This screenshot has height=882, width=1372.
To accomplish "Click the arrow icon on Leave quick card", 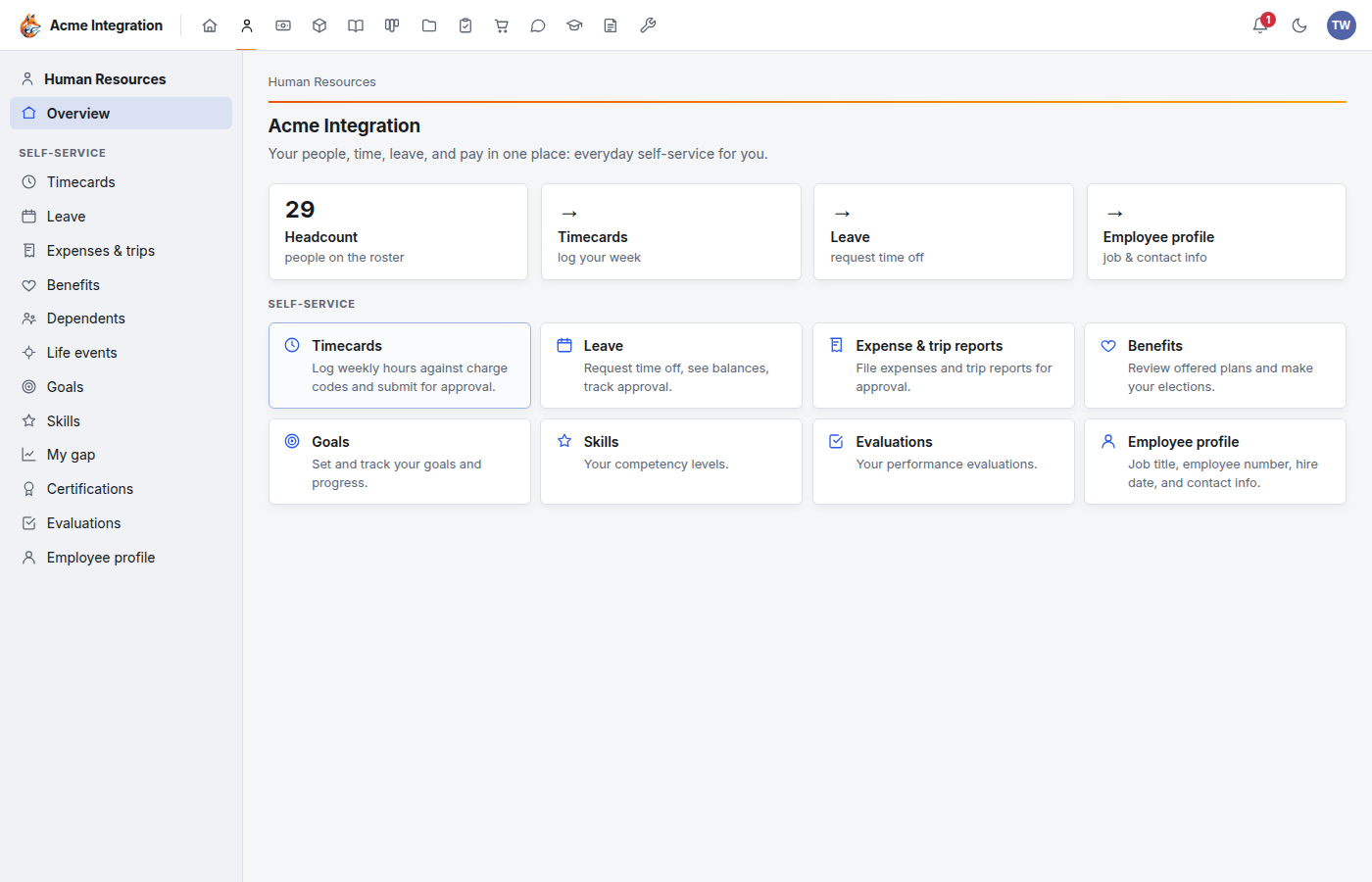I will tap(842, 214).
